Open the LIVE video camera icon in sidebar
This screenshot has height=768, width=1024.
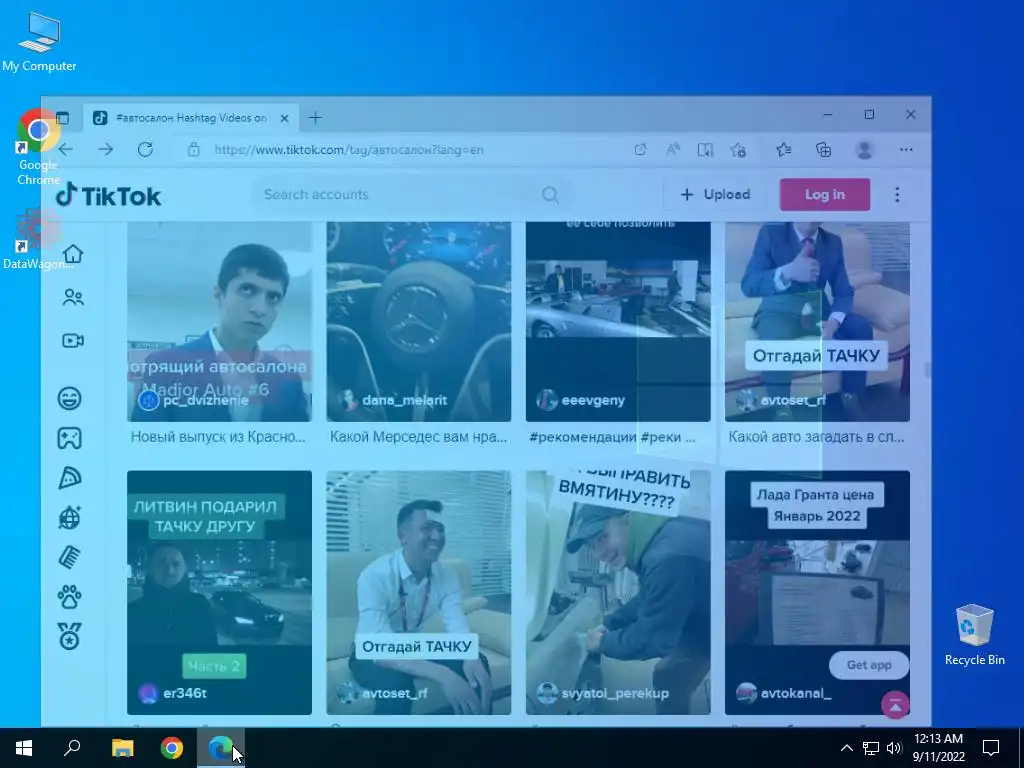click(x=72, y=341)
